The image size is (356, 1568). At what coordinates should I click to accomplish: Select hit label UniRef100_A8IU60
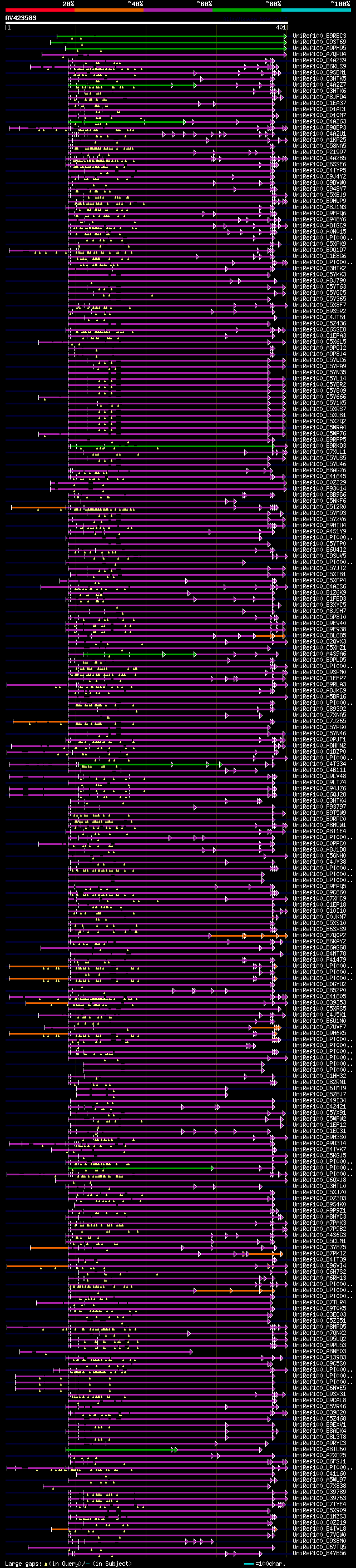coord(319,1450)
